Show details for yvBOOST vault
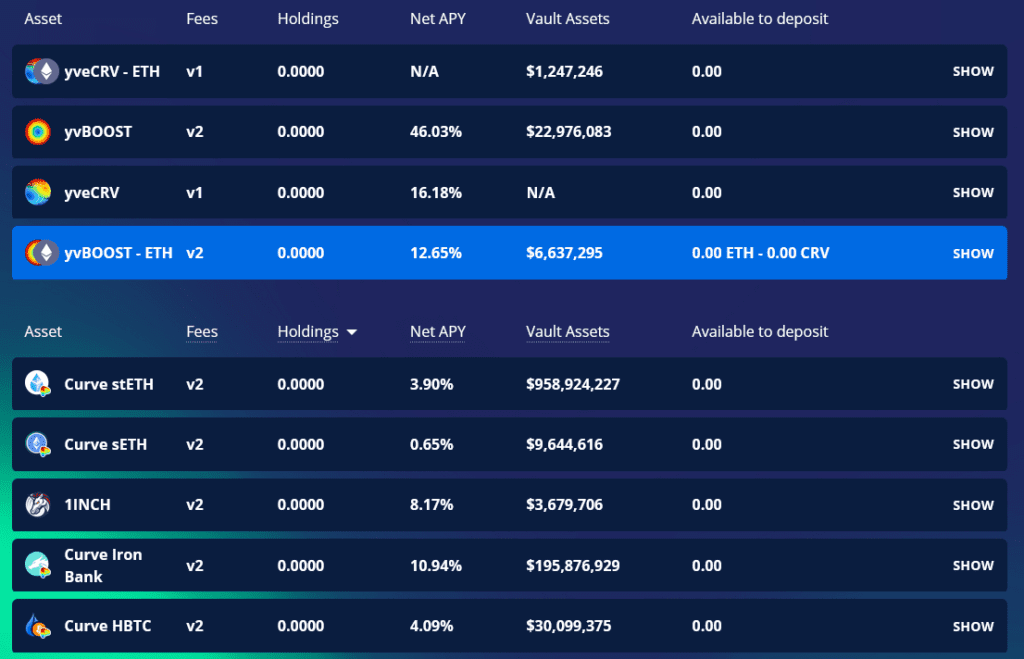Viewport: 1024px width, 659px height. pyautogui.click(x=973, y=132)
